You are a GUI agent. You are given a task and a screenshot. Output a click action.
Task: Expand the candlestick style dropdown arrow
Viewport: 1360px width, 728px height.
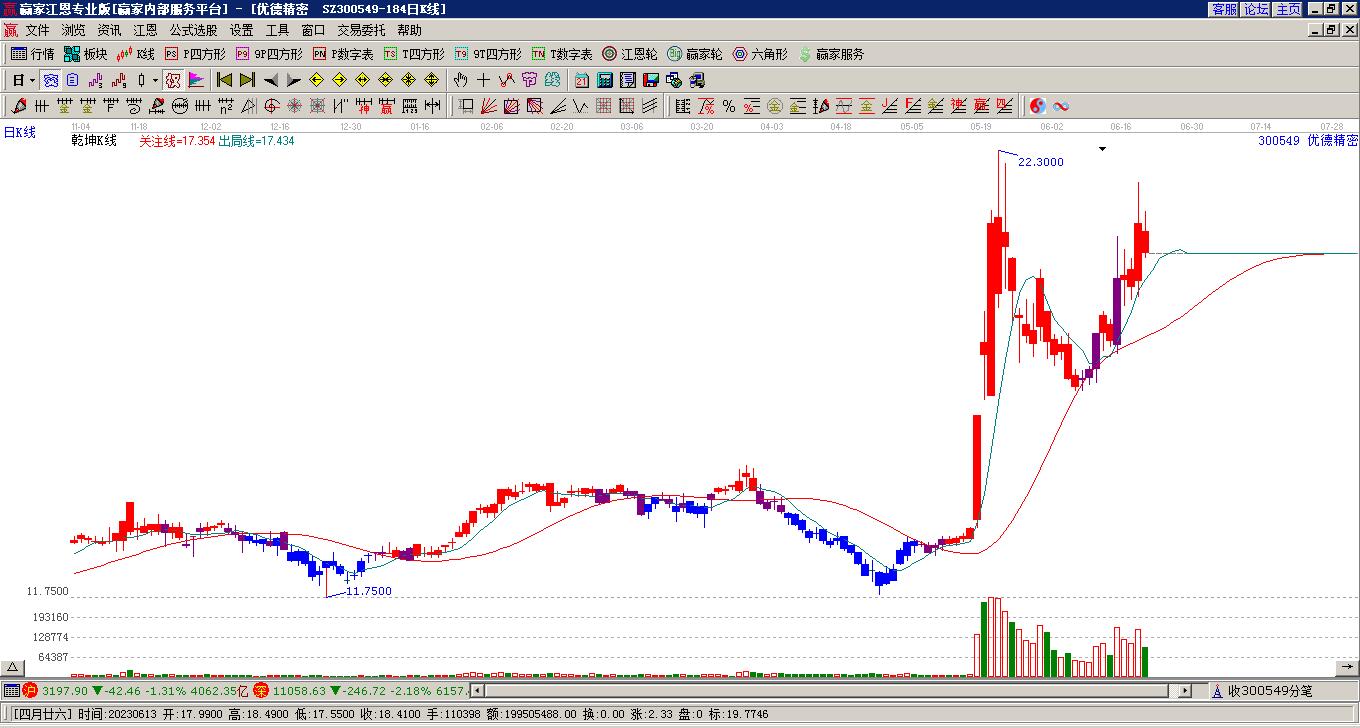[x=155, y=80]
